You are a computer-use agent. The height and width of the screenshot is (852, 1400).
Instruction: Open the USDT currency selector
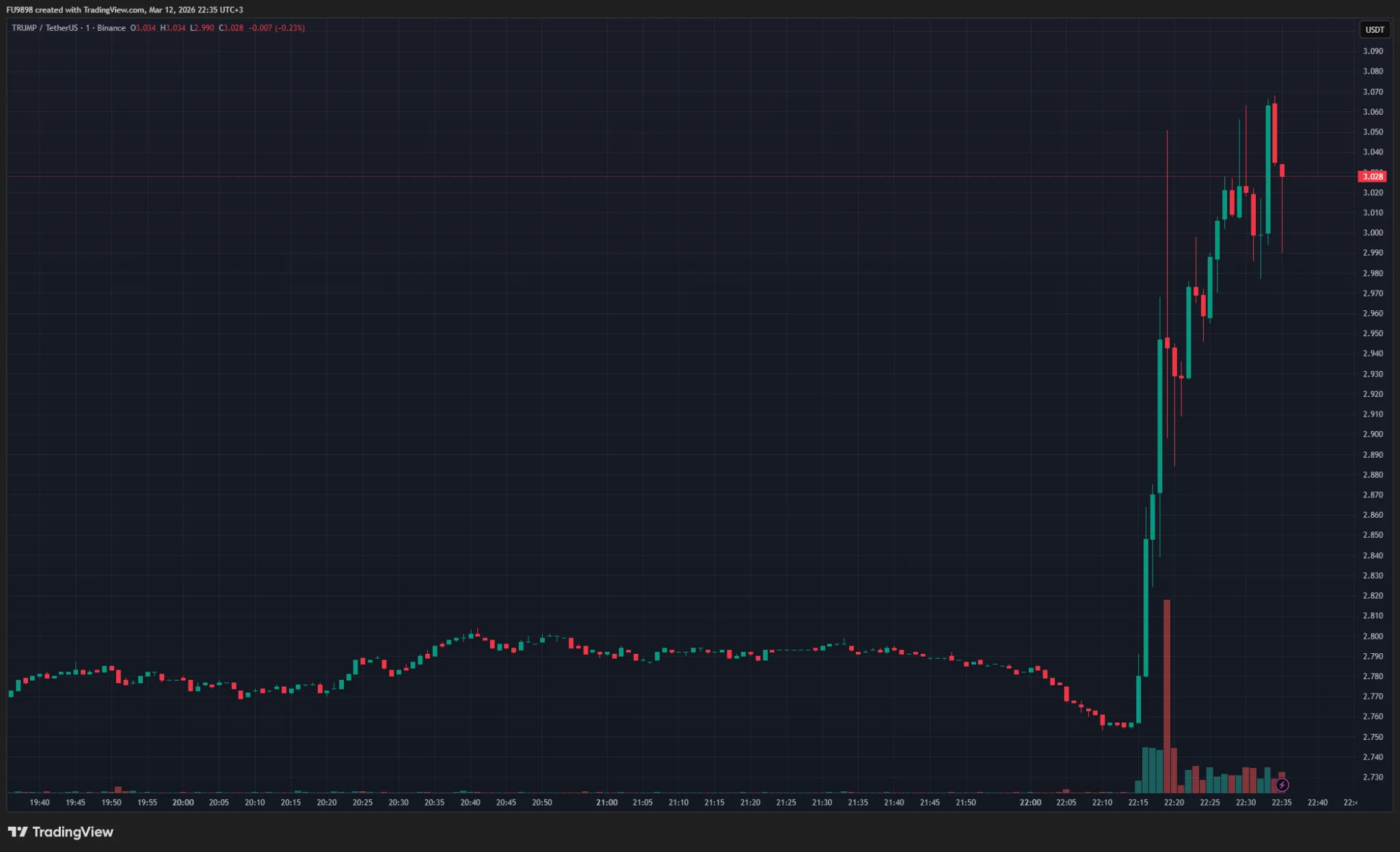pyautogui.click(x=1374, y=29)
